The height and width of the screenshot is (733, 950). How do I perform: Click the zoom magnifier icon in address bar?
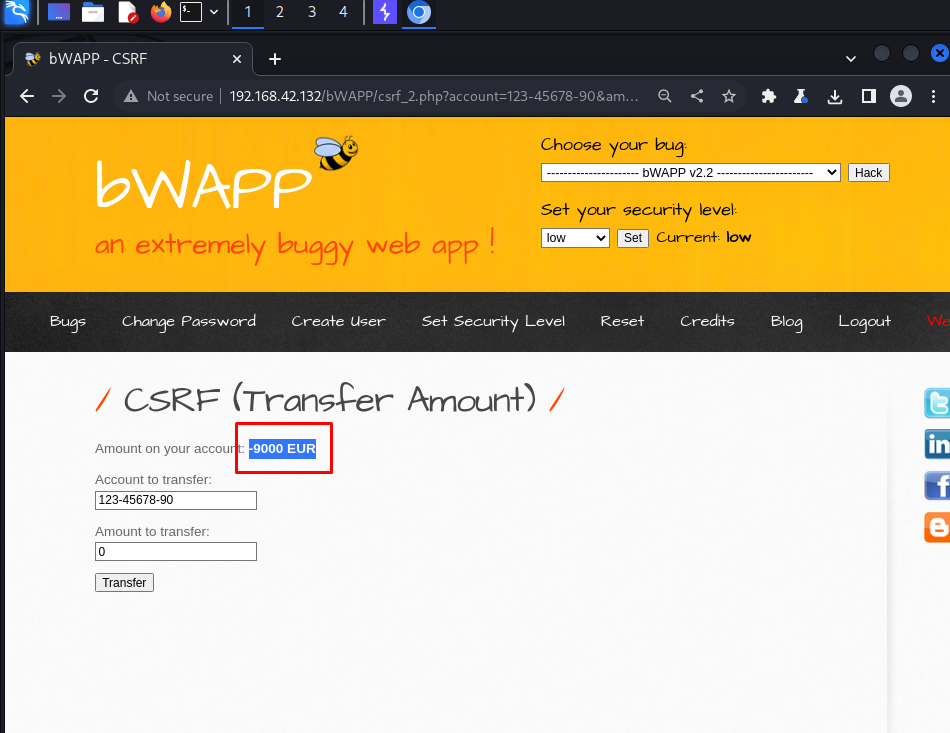pos(665,96)
